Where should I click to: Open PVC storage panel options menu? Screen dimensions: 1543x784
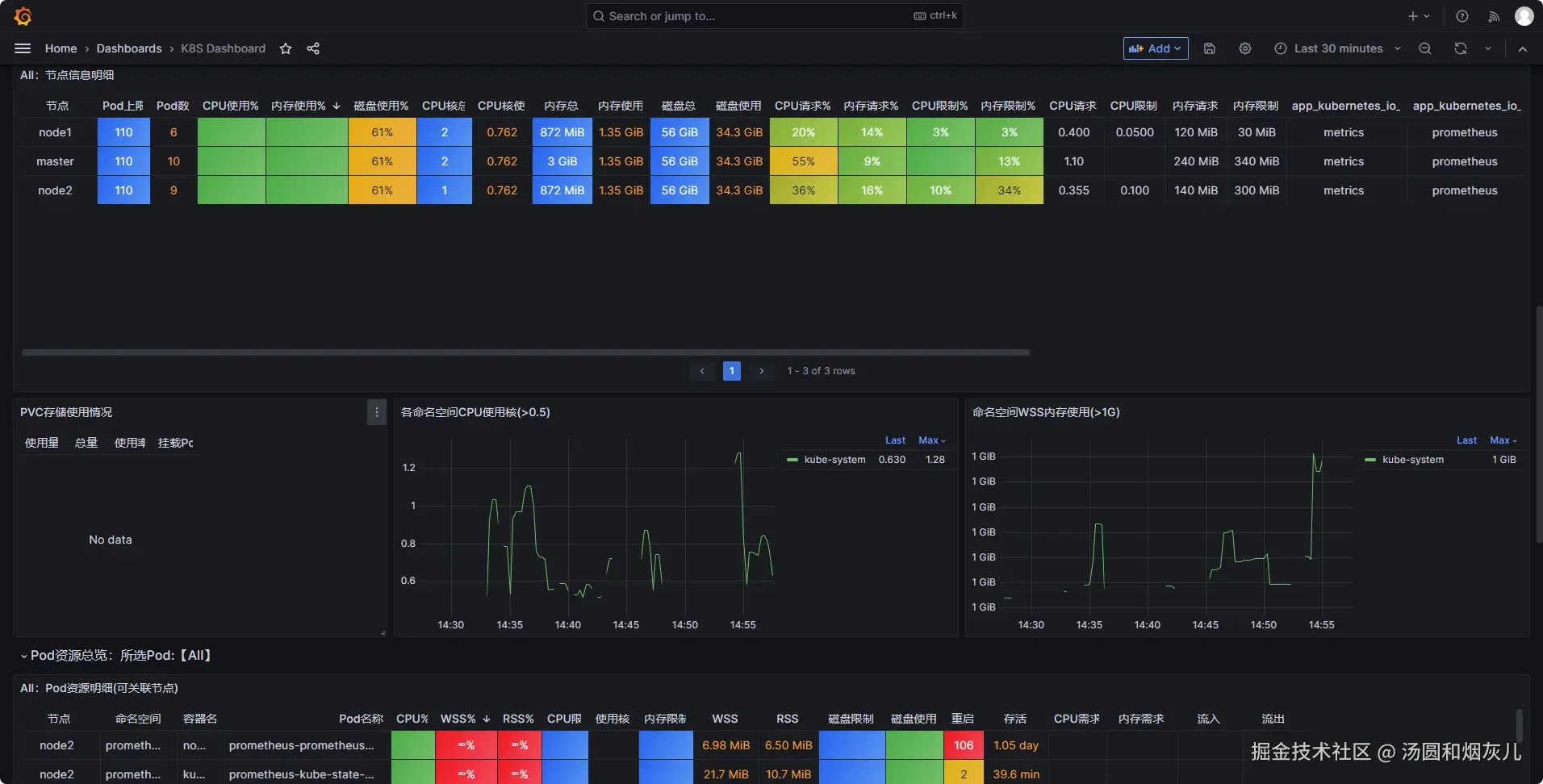[377, 412]
